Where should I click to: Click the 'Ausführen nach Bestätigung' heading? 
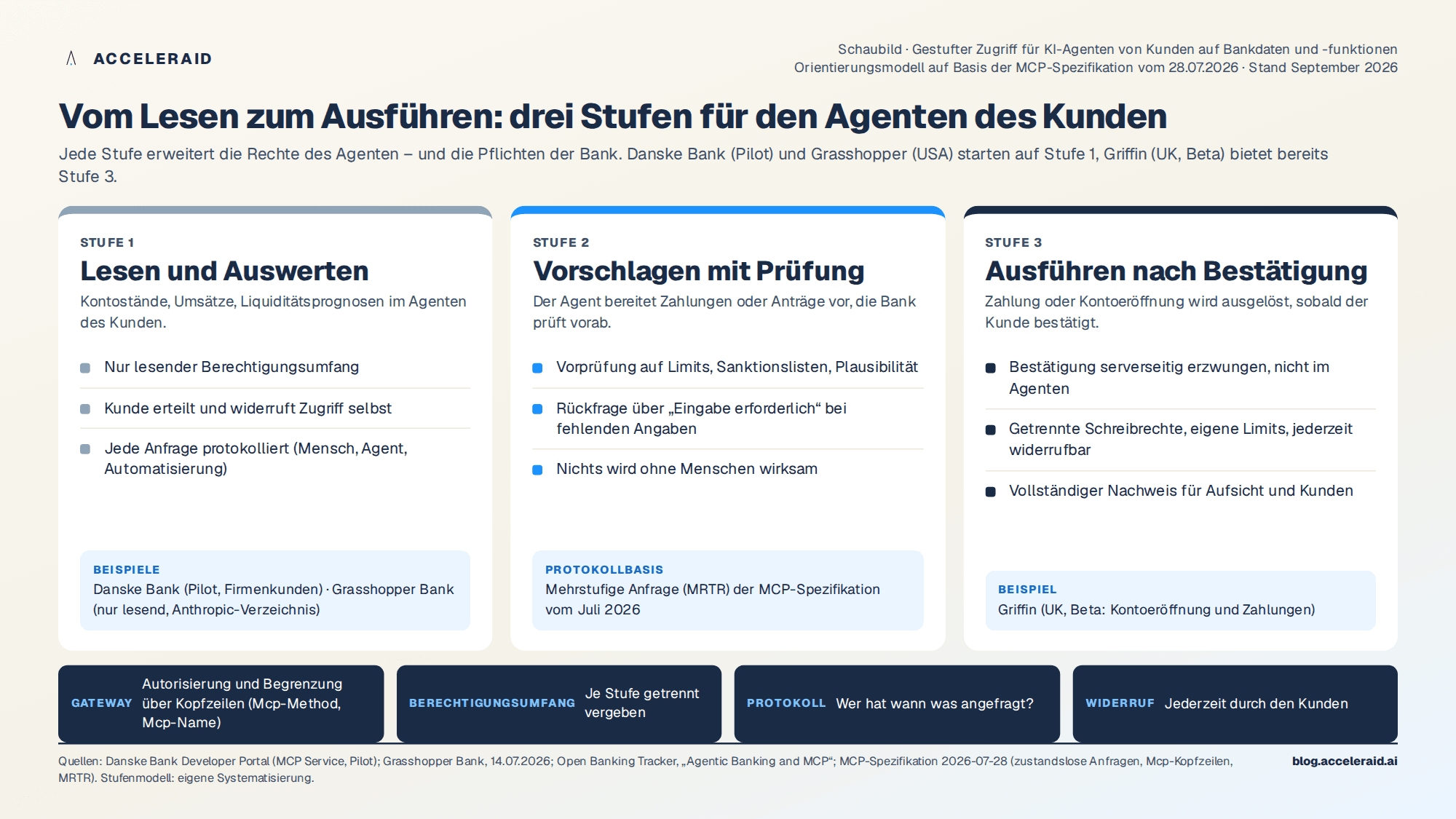[1176, 271]
